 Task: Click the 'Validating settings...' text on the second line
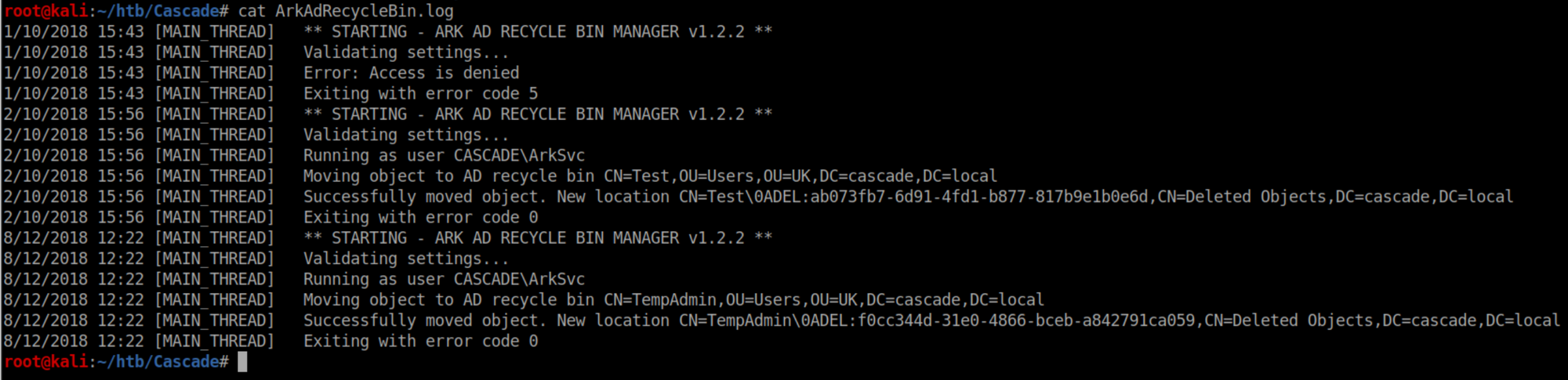pyautogui.click(x=406, y=52)
